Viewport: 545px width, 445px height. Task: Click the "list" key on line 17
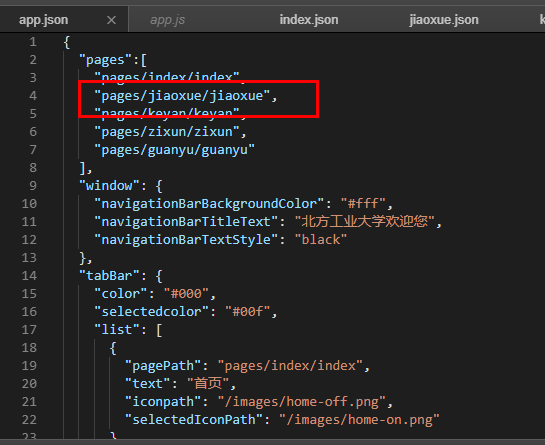(117, 330)
